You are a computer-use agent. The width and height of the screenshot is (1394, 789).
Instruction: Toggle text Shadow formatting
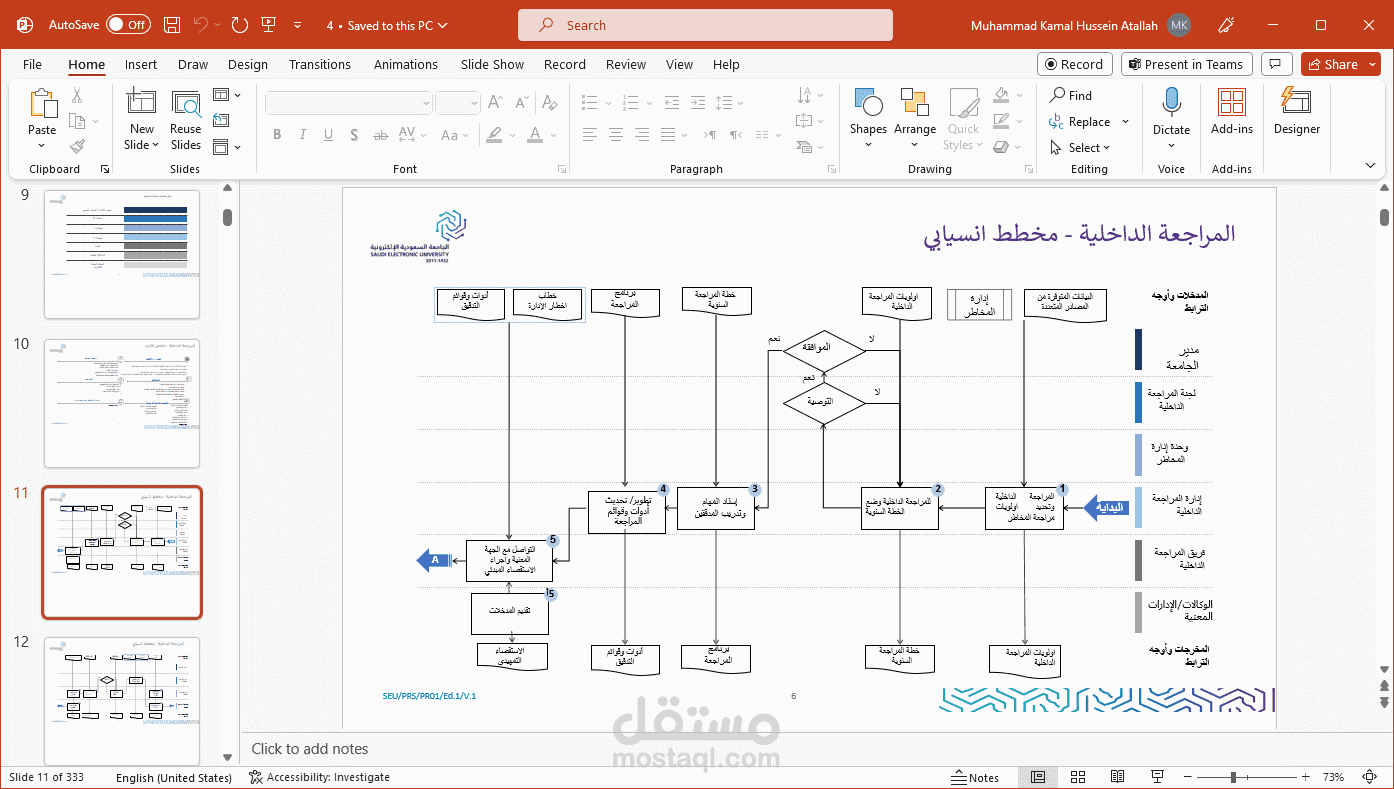(354, 135)
